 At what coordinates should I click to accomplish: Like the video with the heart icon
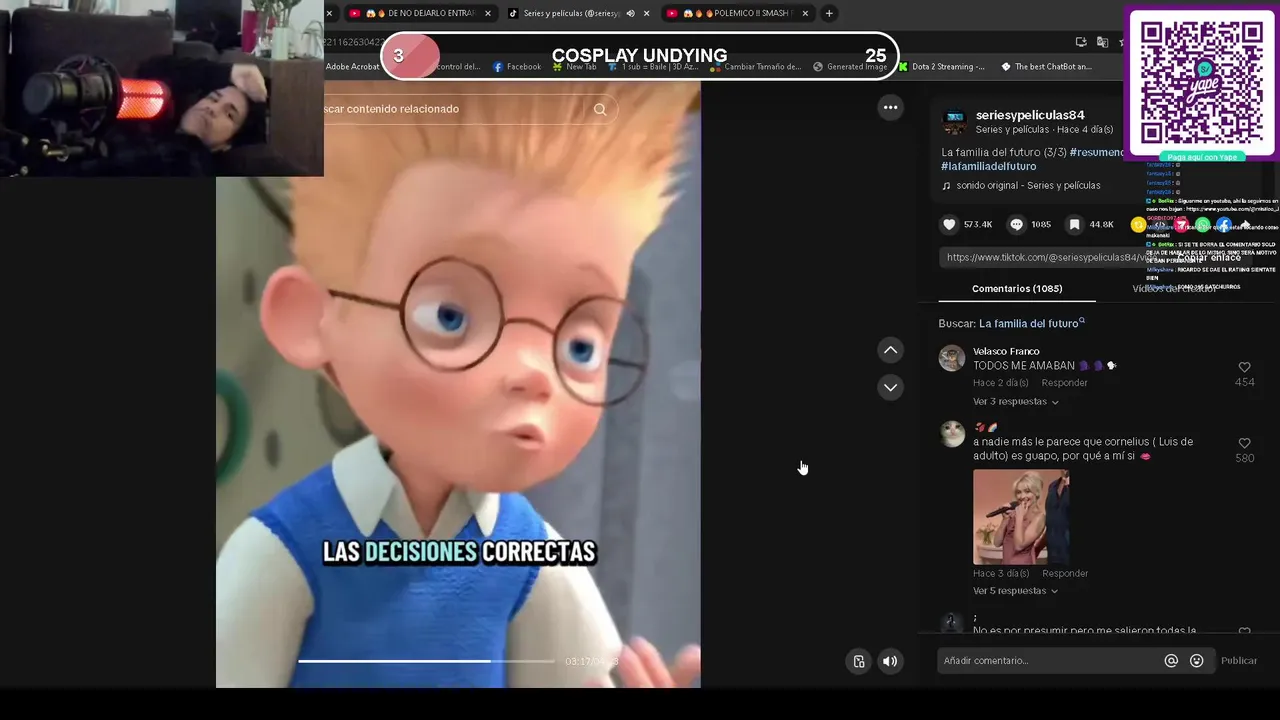[950, 225]
